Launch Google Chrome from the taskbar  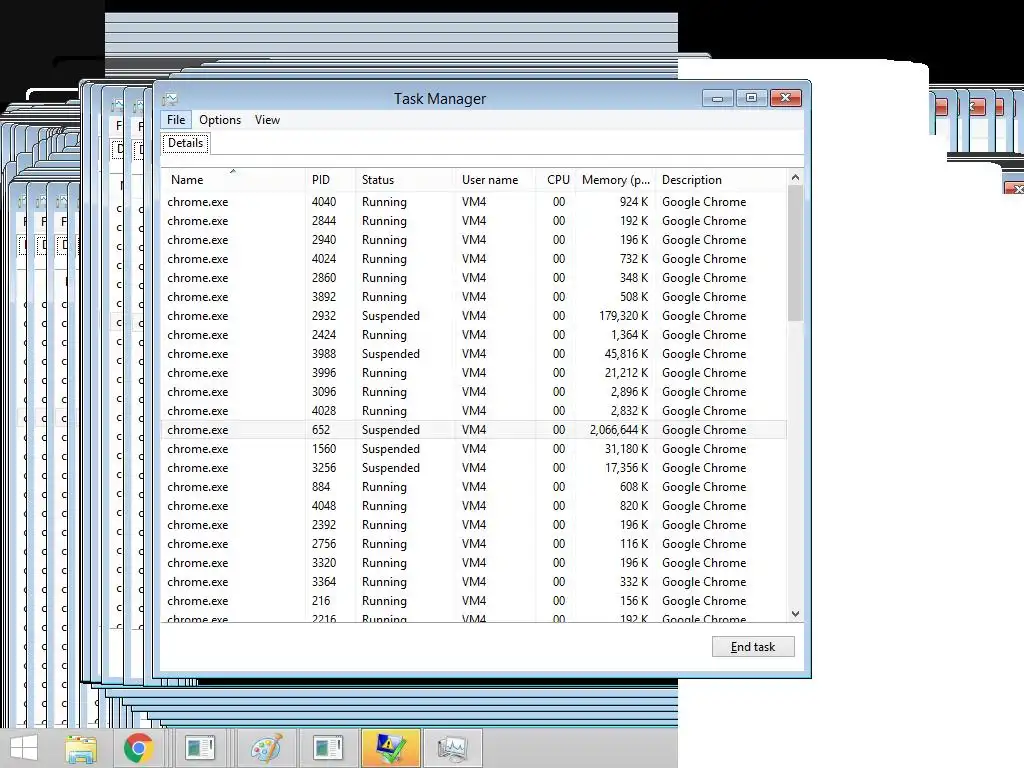tap(138, 748)
